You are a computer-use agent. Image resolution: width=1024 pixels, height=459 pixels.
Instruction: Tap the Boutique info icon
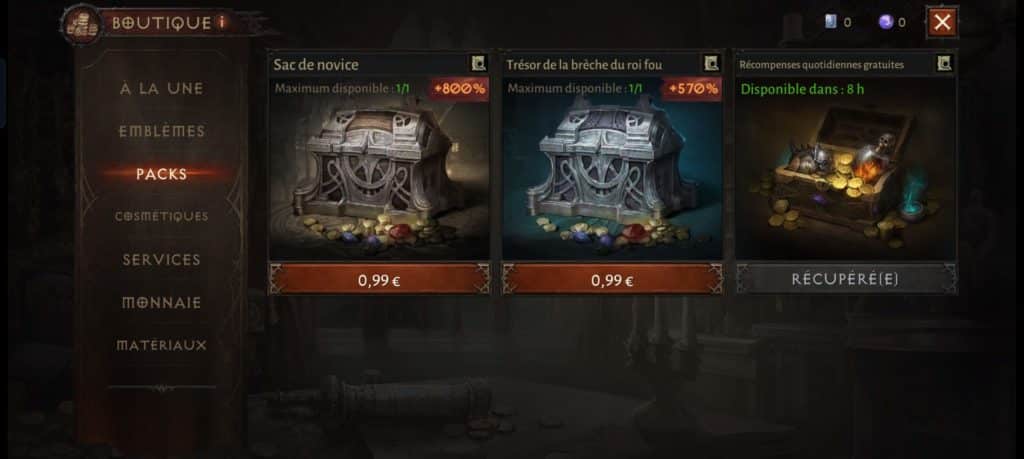click(x=221, y=22)
